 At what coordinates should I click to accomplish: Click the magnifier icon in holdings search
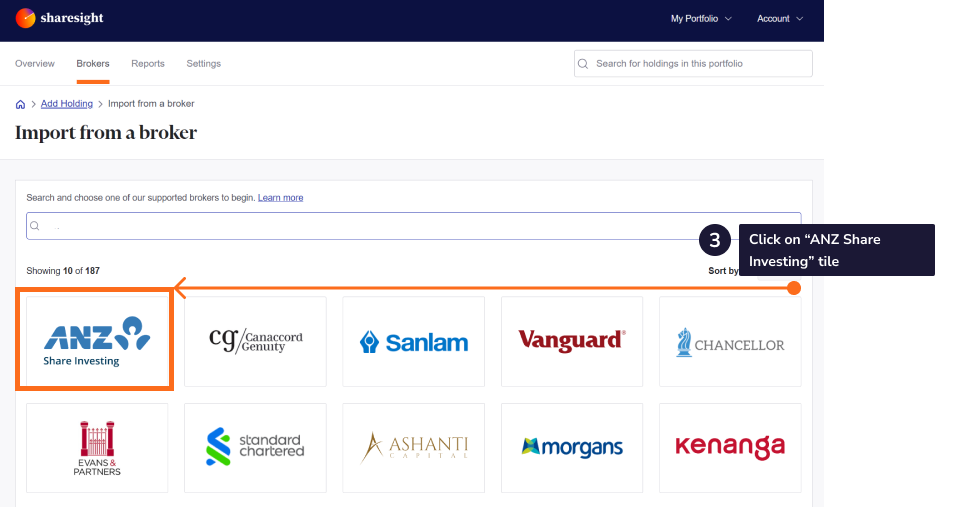(x=583, y=64)
